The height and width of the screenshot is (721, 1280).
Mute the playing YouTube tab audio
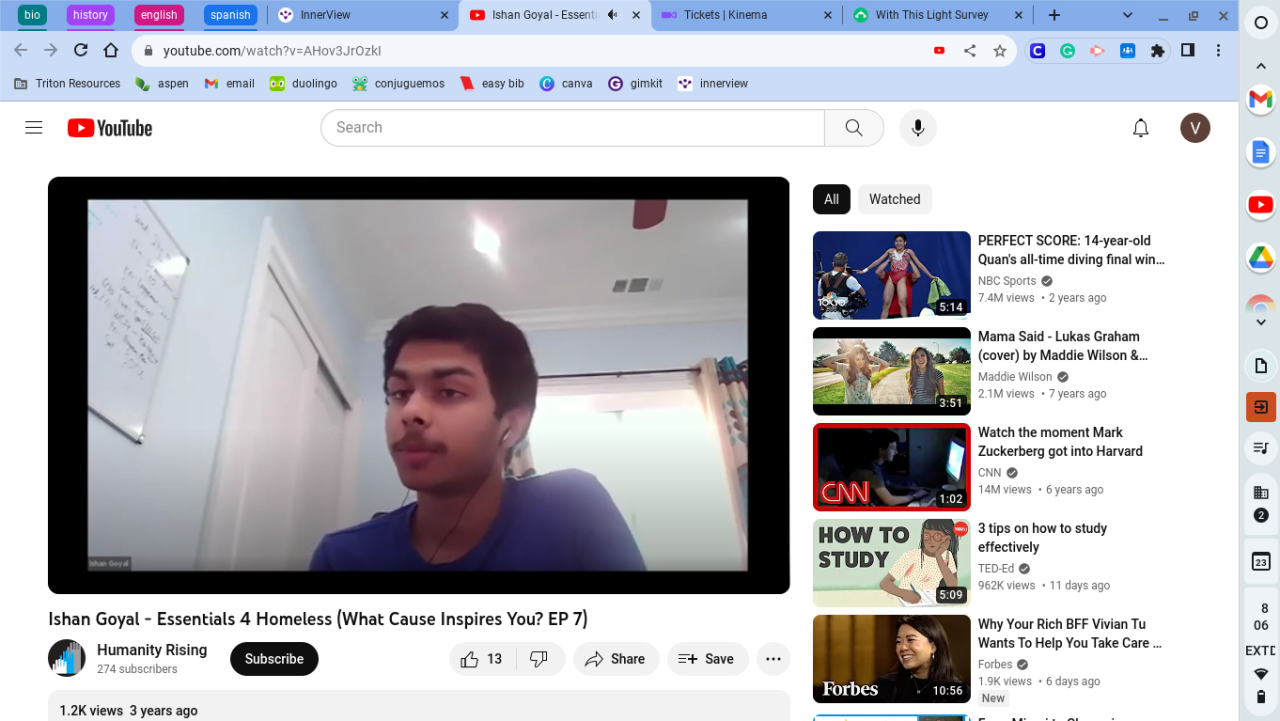pyautogui.click(x=612, y=15)
